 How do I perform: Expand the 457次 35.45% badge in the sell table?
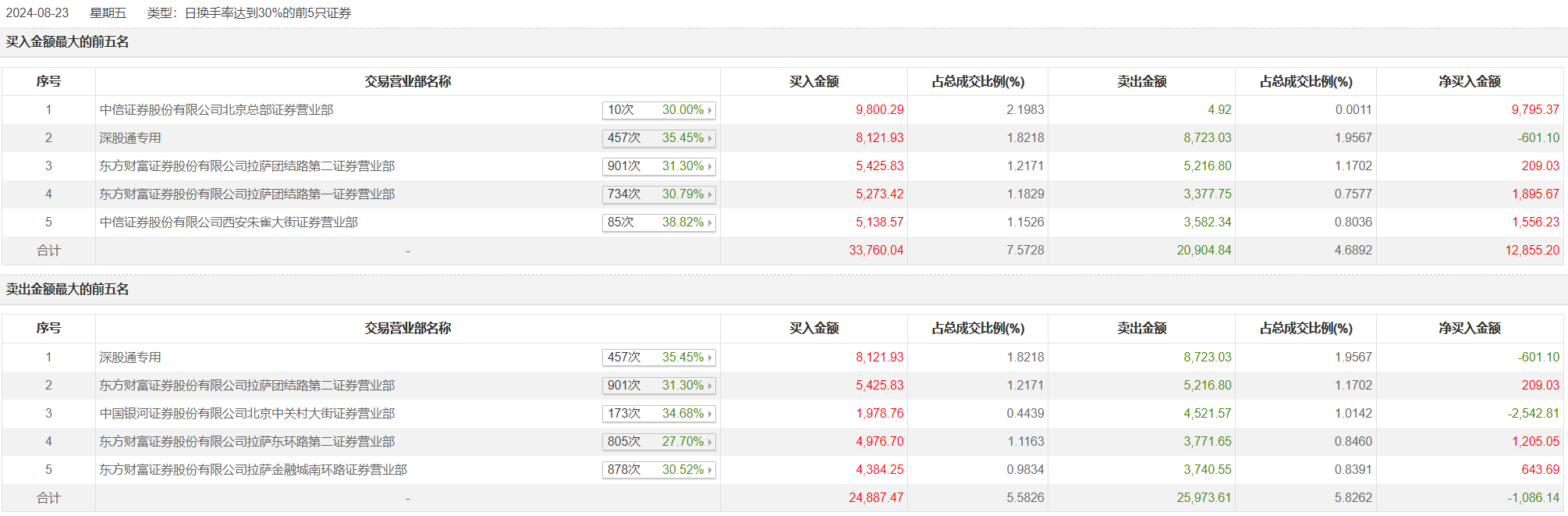[x=658, y=358]
